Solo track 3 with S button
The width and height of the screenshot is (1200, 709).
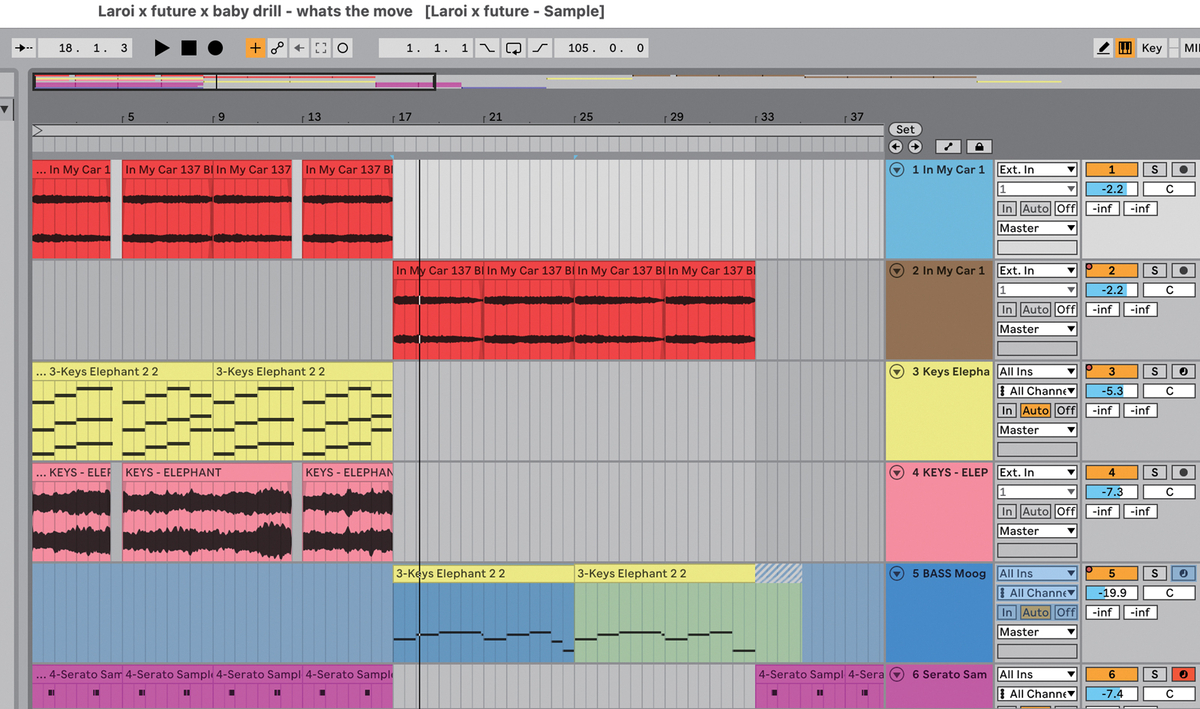[1155, 372]
